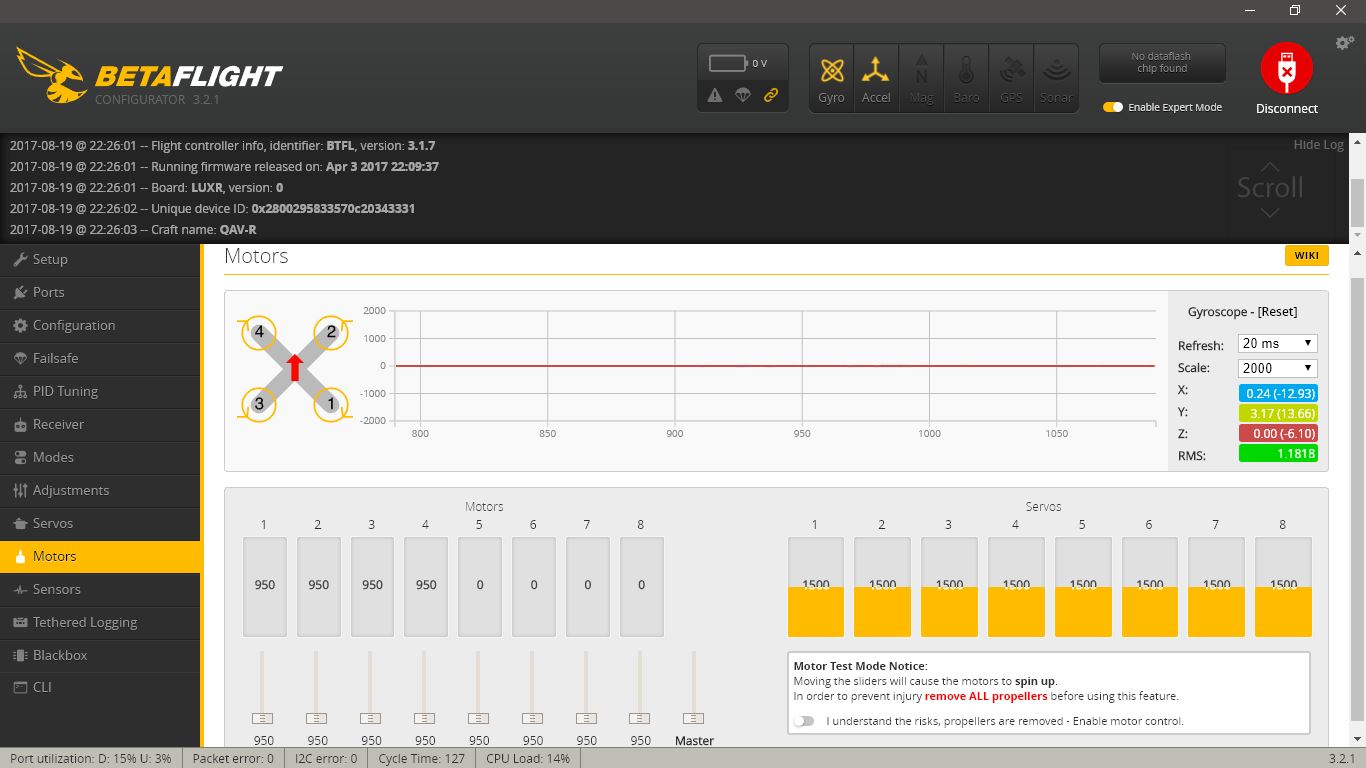Open the Scale dropdown
Screen dimensions: 1366x768
1277,368
